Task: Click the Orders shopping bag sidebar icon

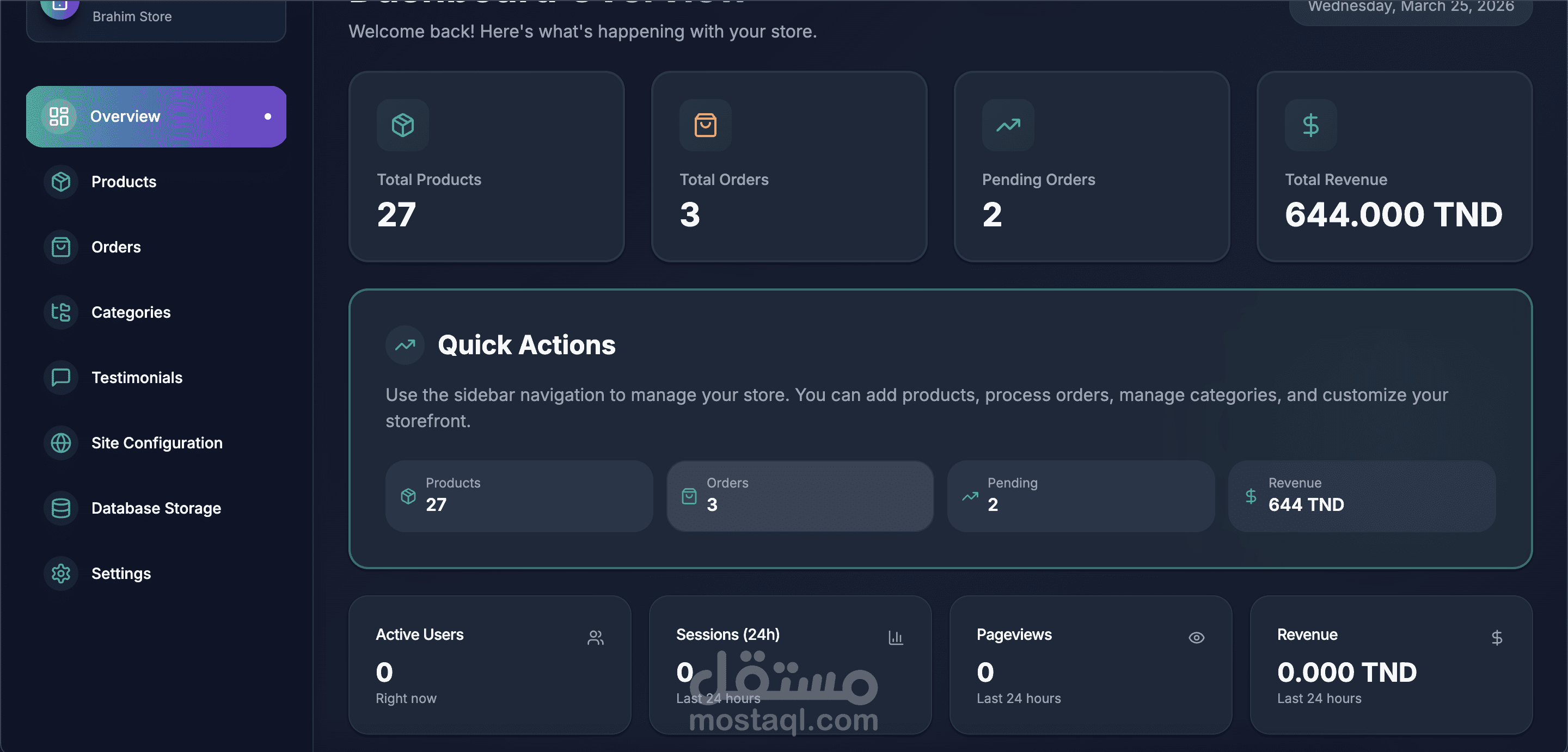Action: point(61,247)
